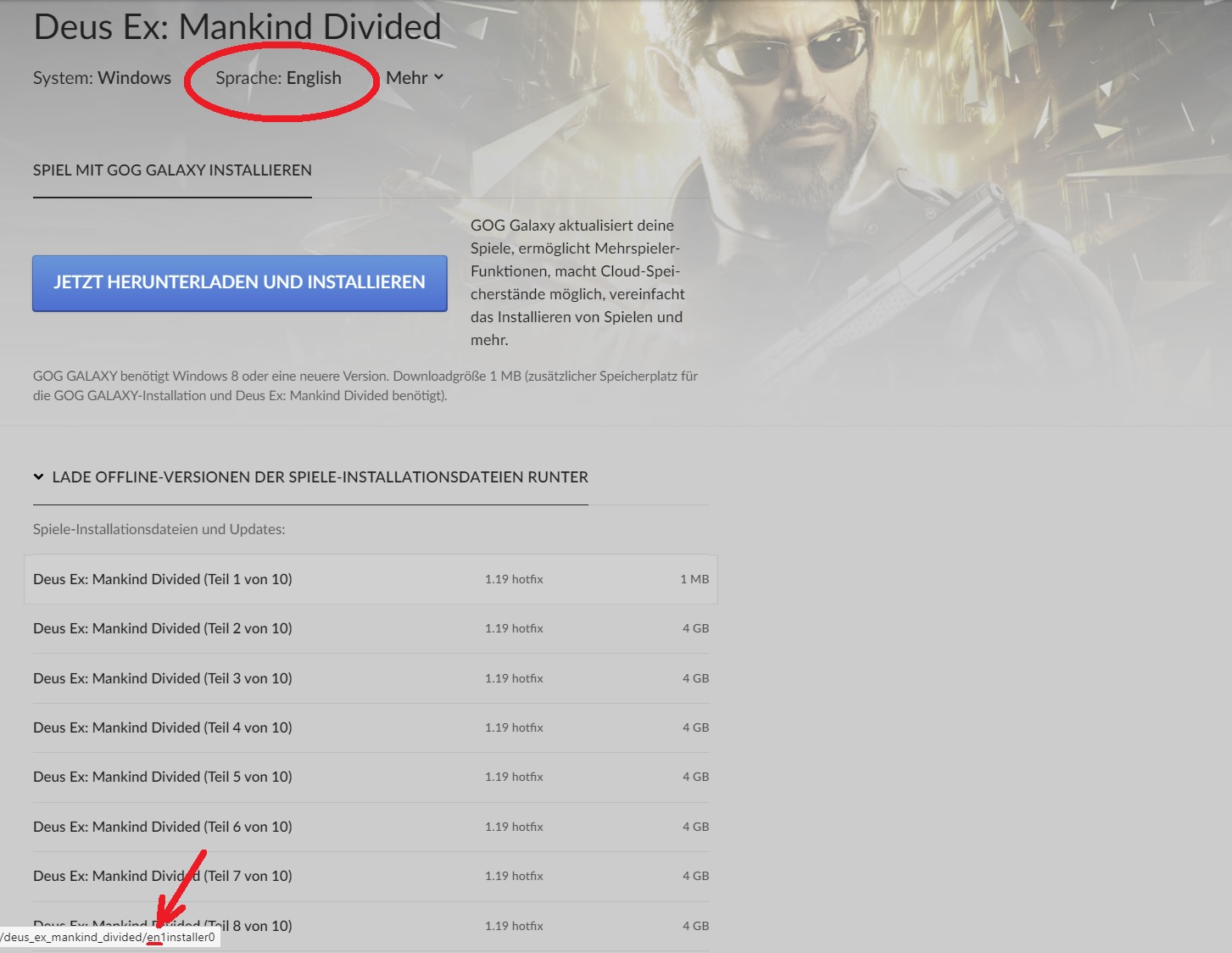Click the Spiele-Installationsdateien und Updates label
The width and height of the screenshot is (1232, 953).
(x=159, y=529)
